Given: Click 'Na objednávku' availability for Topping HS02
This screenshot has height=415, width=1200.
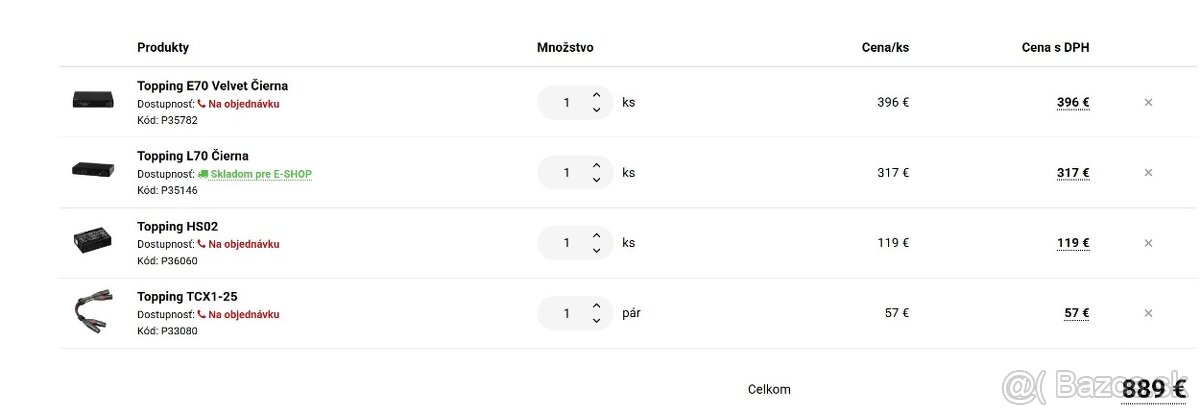Looking at the screenshot, I should 243,244.
